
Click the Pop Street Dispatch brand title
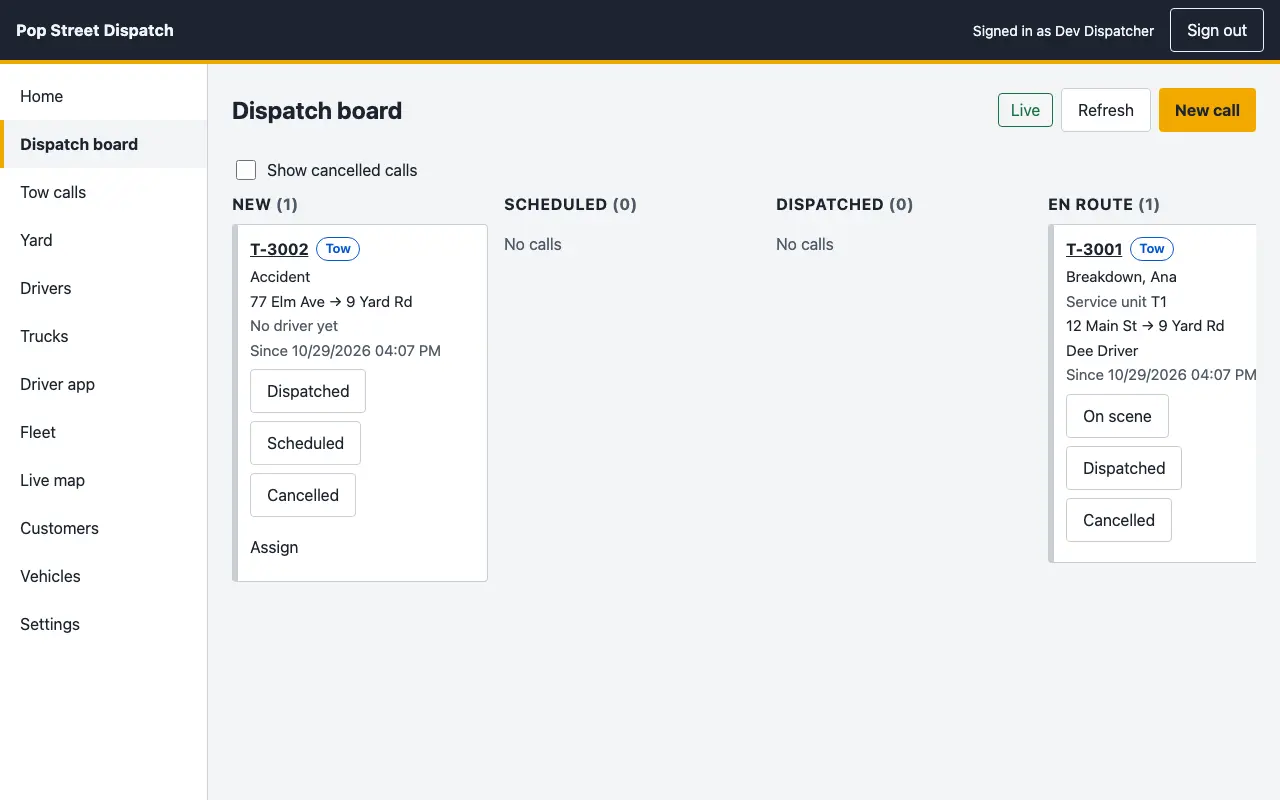point(95,30)
